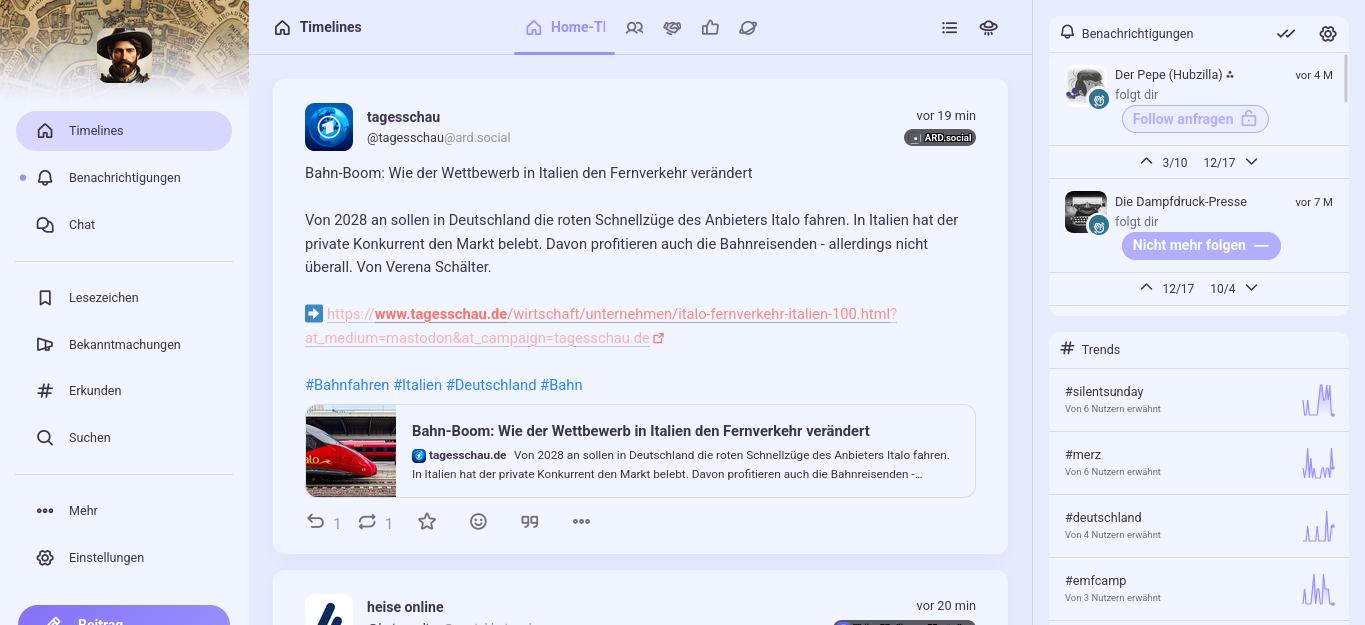Click the ARD.social instance badge
1365x625 pixels.
pos(940,138)
